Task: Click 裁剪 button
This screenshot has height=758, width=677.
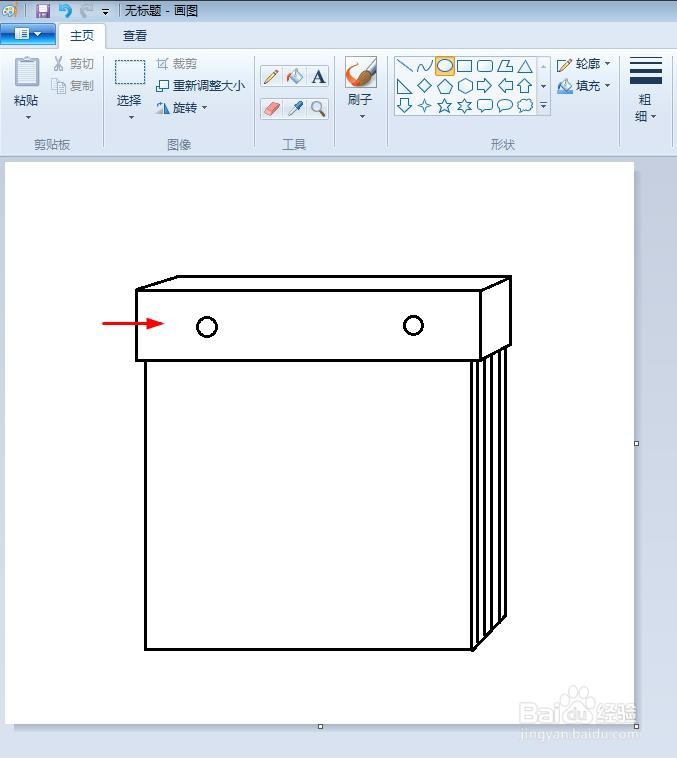Action: pos(177,63)
